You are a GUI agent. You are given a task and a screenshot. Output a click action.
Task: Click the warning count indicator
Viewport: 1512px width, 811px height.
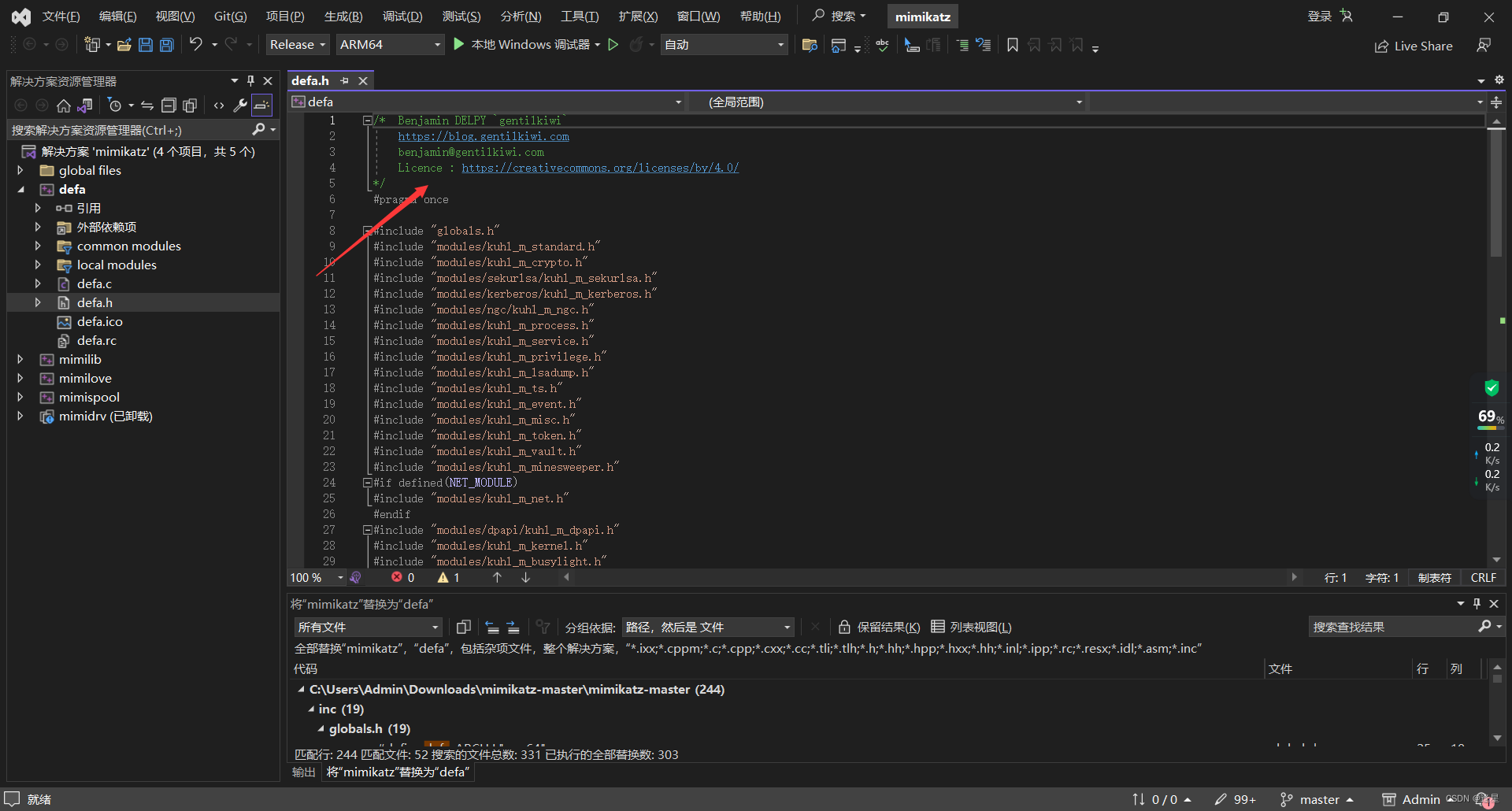coord(449,578)
